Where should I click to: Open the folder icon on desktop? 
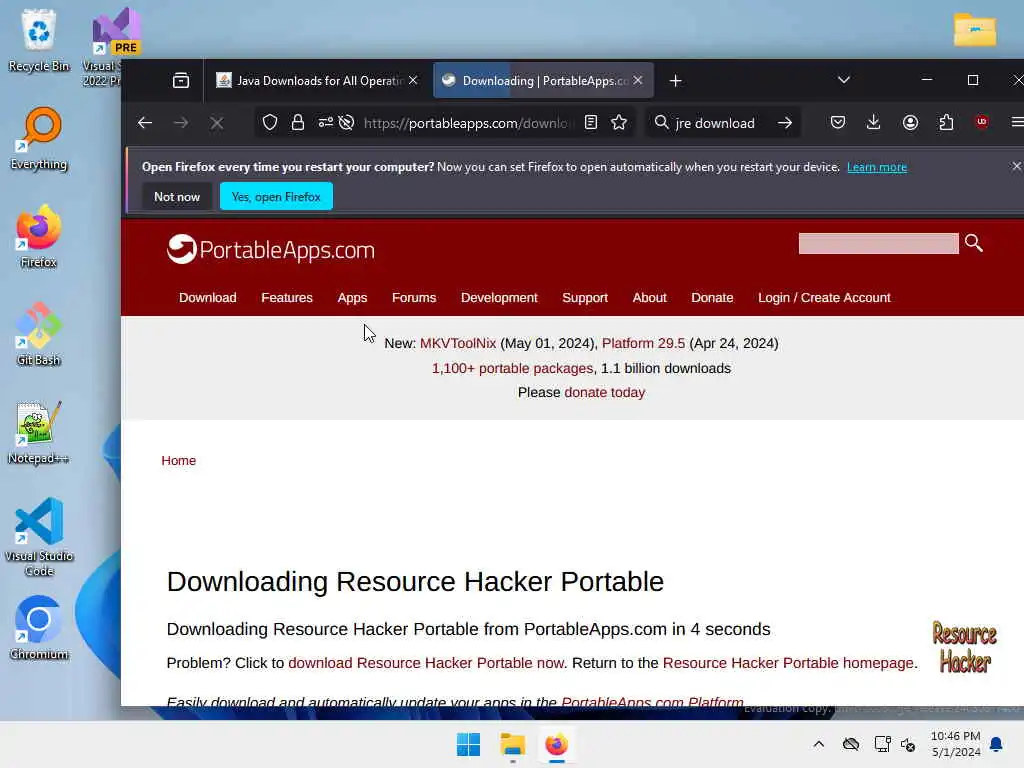974,29
